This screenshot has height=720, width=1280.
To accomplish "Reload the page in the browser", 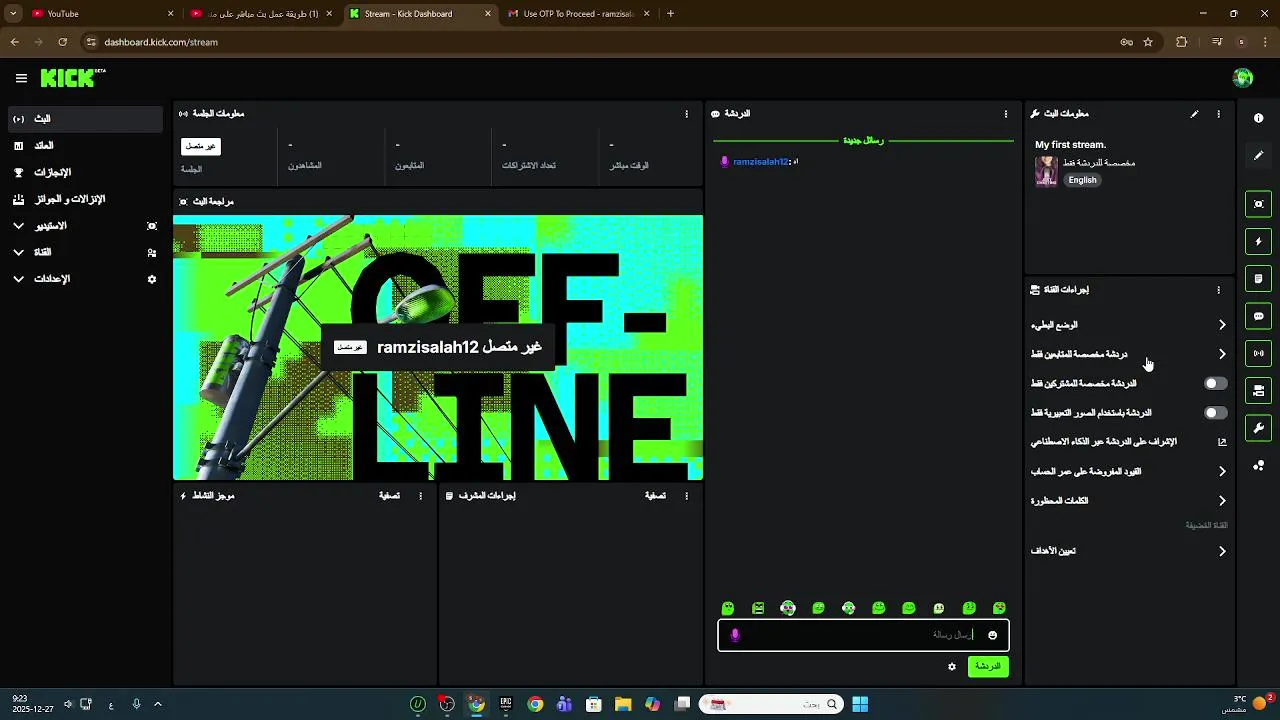I will tap(62, 42).
